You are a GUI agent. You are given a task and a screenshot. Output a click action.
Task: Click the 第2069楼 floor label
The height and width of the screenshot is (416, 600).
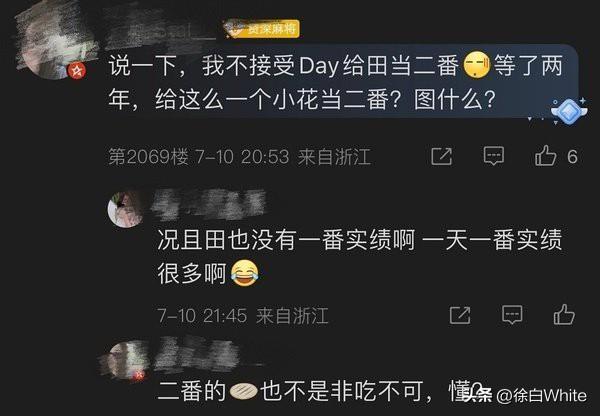click(x=148, y=157)
